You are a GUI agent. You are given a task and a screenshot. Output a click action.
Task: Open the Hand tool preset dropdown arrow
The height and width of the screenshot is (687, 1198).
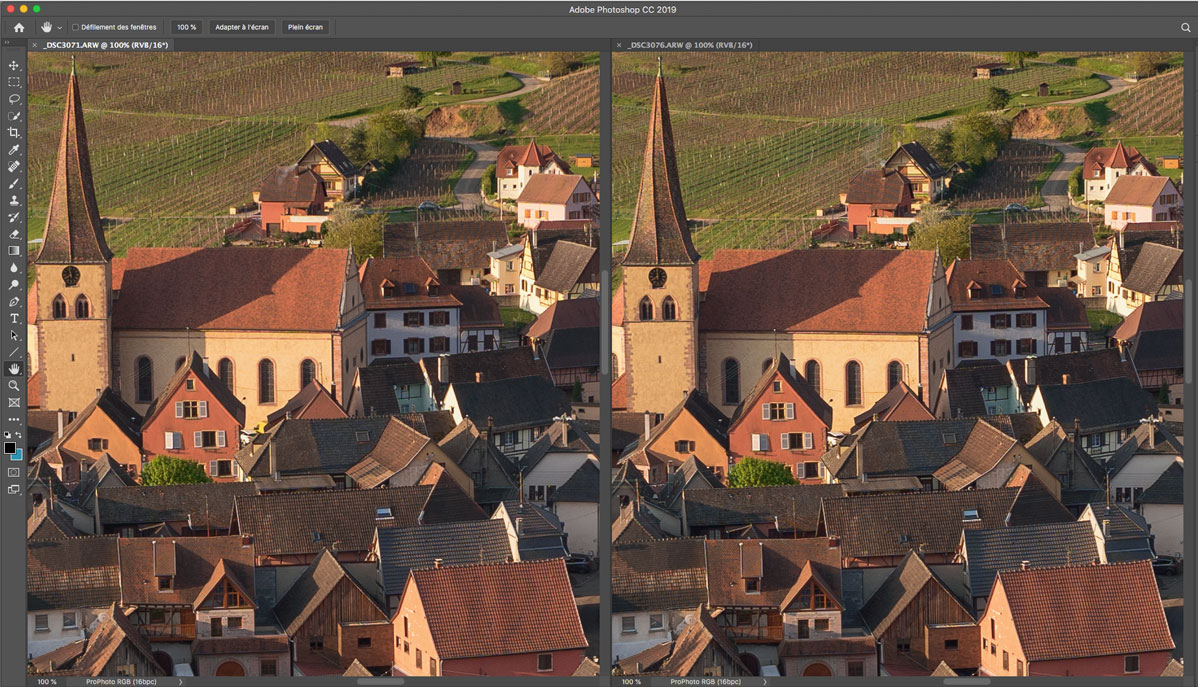59,27
